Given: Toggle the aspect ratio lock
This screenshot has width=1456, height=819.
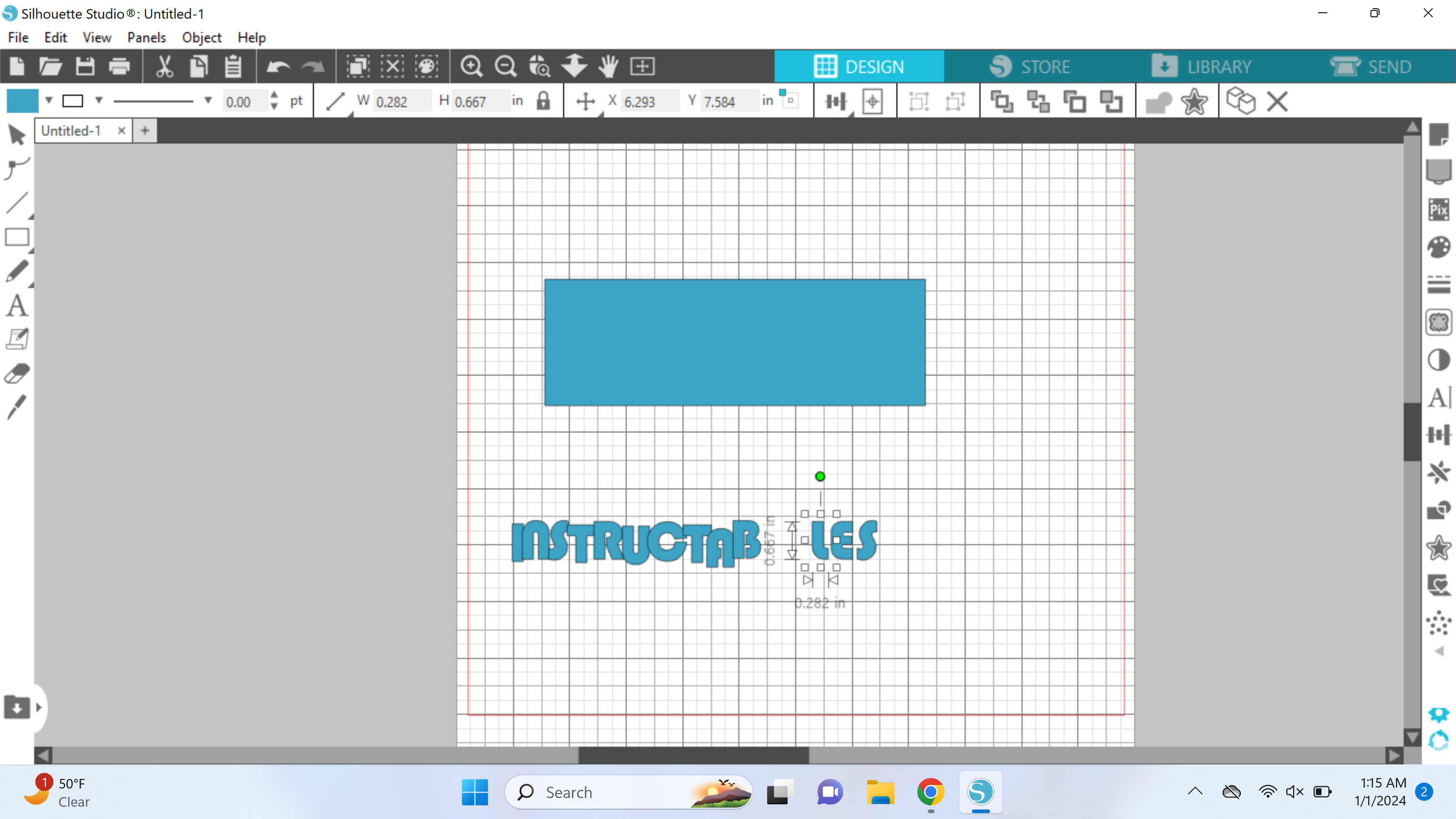Looking at the screenshot, I should (x=543, y=101).
